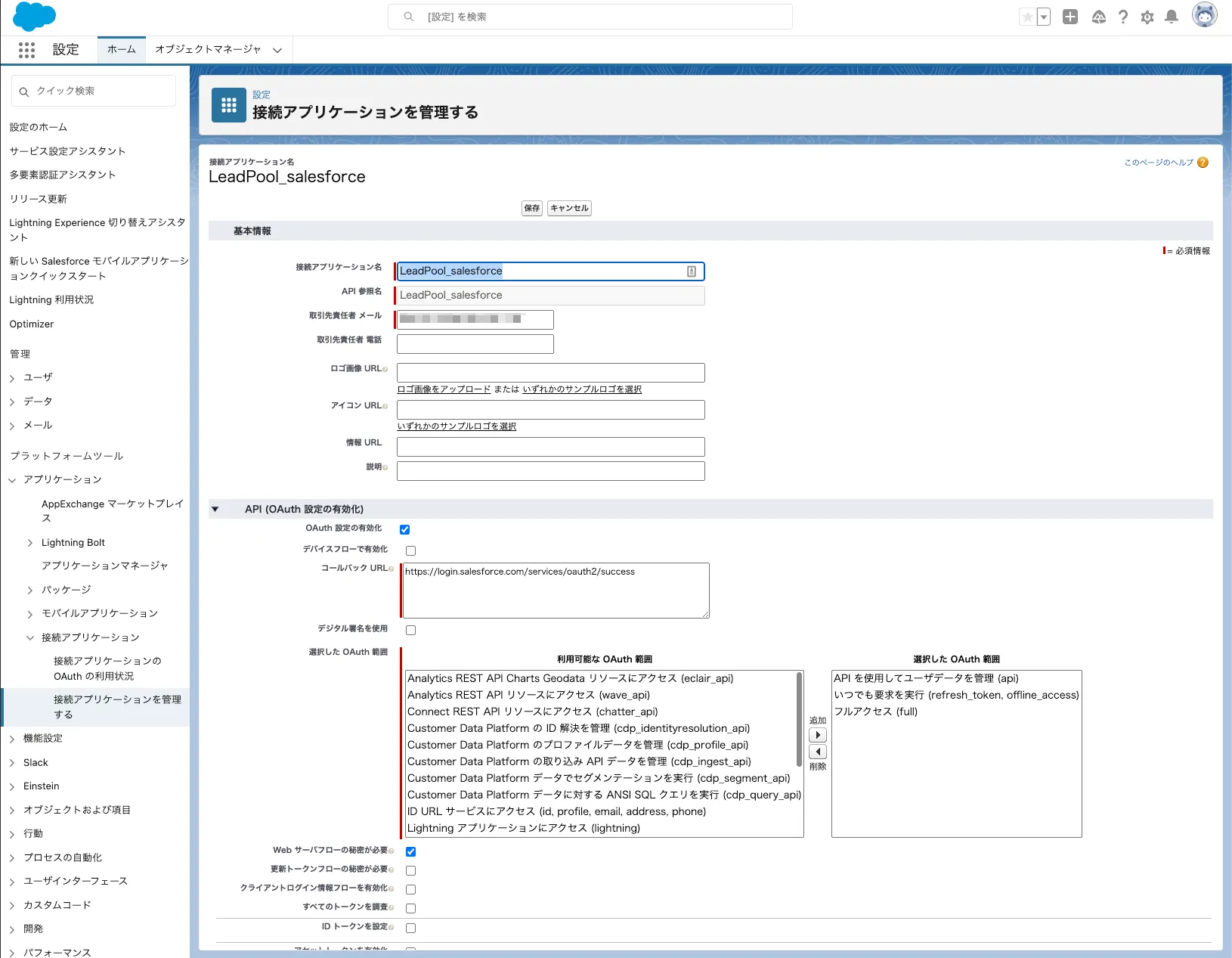The image size is (1232, 958).
Task: Select the lightning scope in the available list
Action: coord(524,828)
